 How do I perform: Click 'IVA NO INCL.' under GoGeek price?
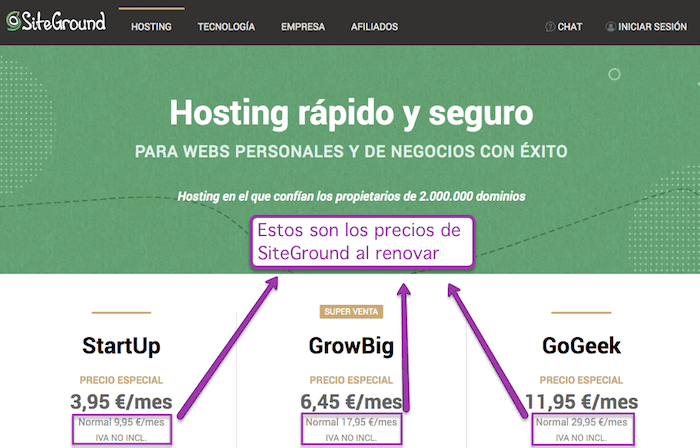581,438
